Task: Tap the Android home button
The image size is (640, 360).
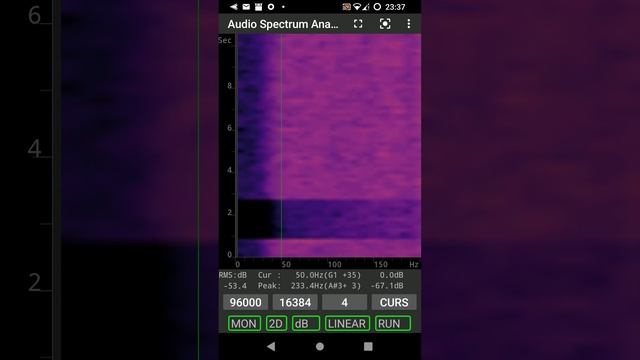Action: click(x=320, y=347)
